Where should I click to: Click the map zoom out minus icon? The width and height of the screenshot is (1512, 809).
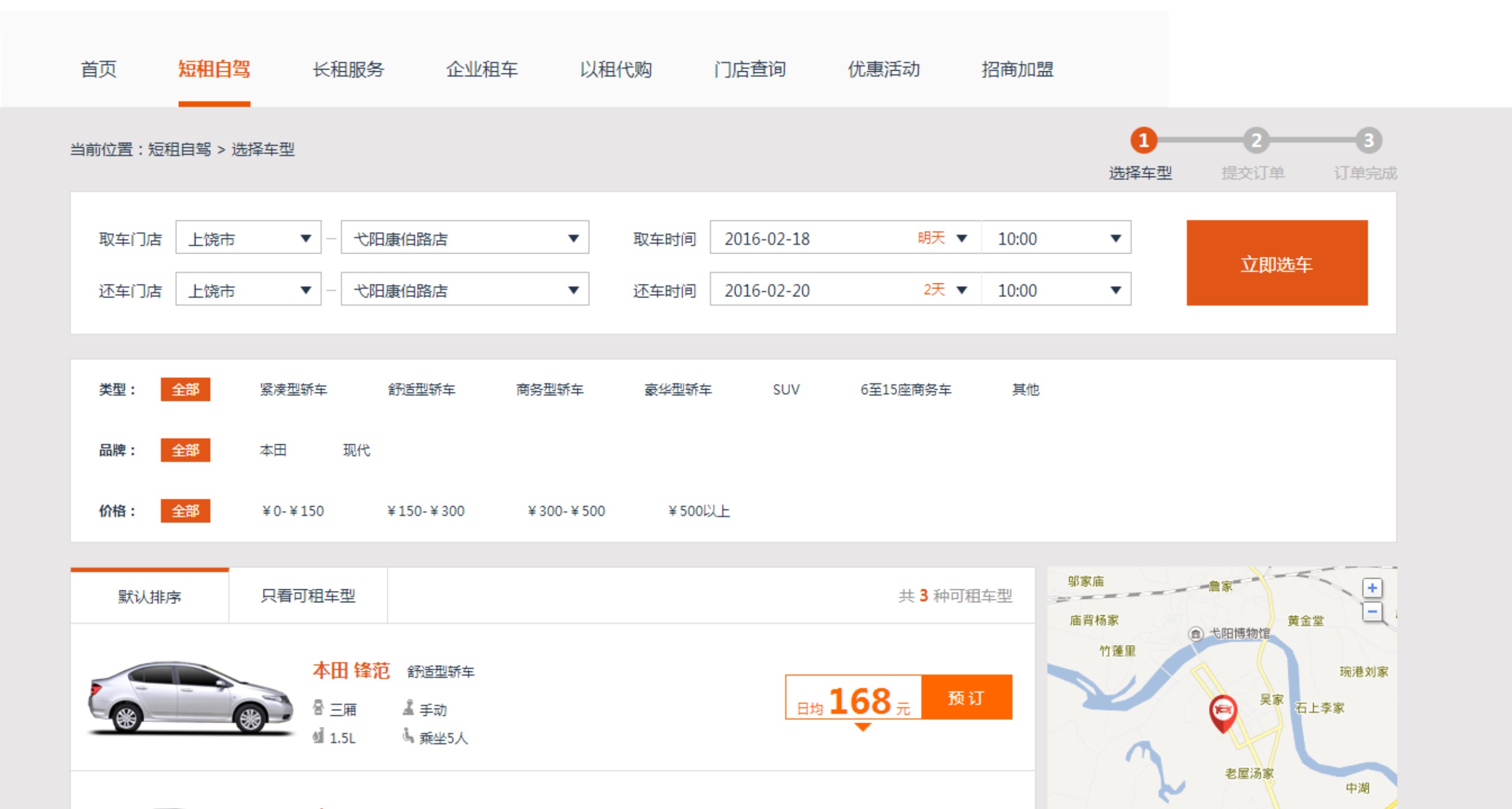[x=1372, y=612]
